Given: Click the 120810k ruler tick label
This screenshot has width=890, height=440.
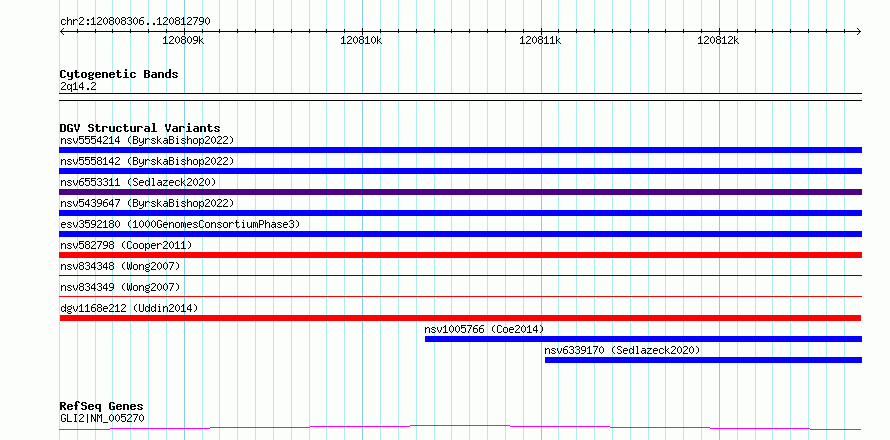Looking at the screenshot, I should [x=361, y=40].
